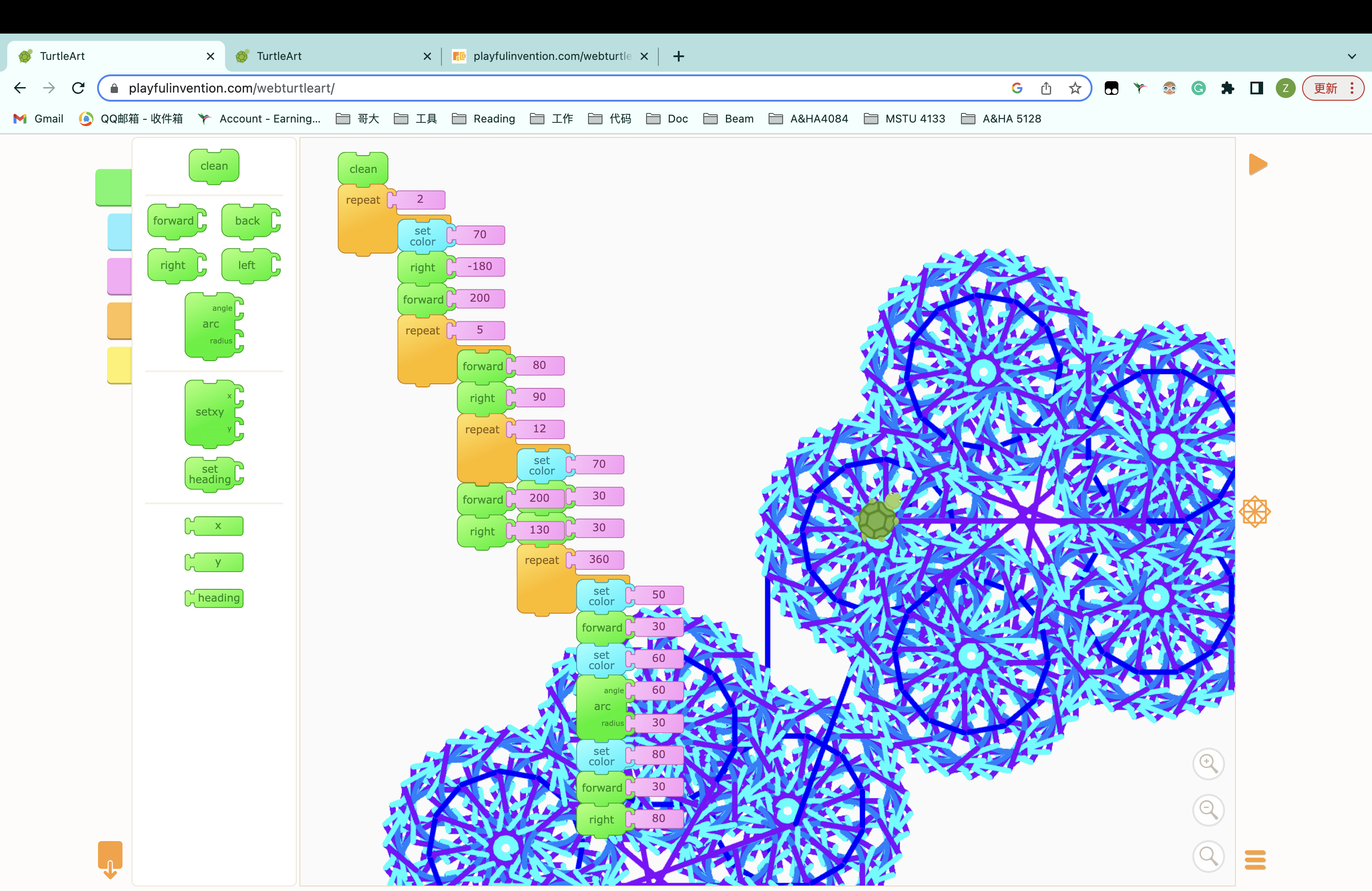Click the set heading palette block
This screenshot has width=1372, height=891.
(211, 474)
